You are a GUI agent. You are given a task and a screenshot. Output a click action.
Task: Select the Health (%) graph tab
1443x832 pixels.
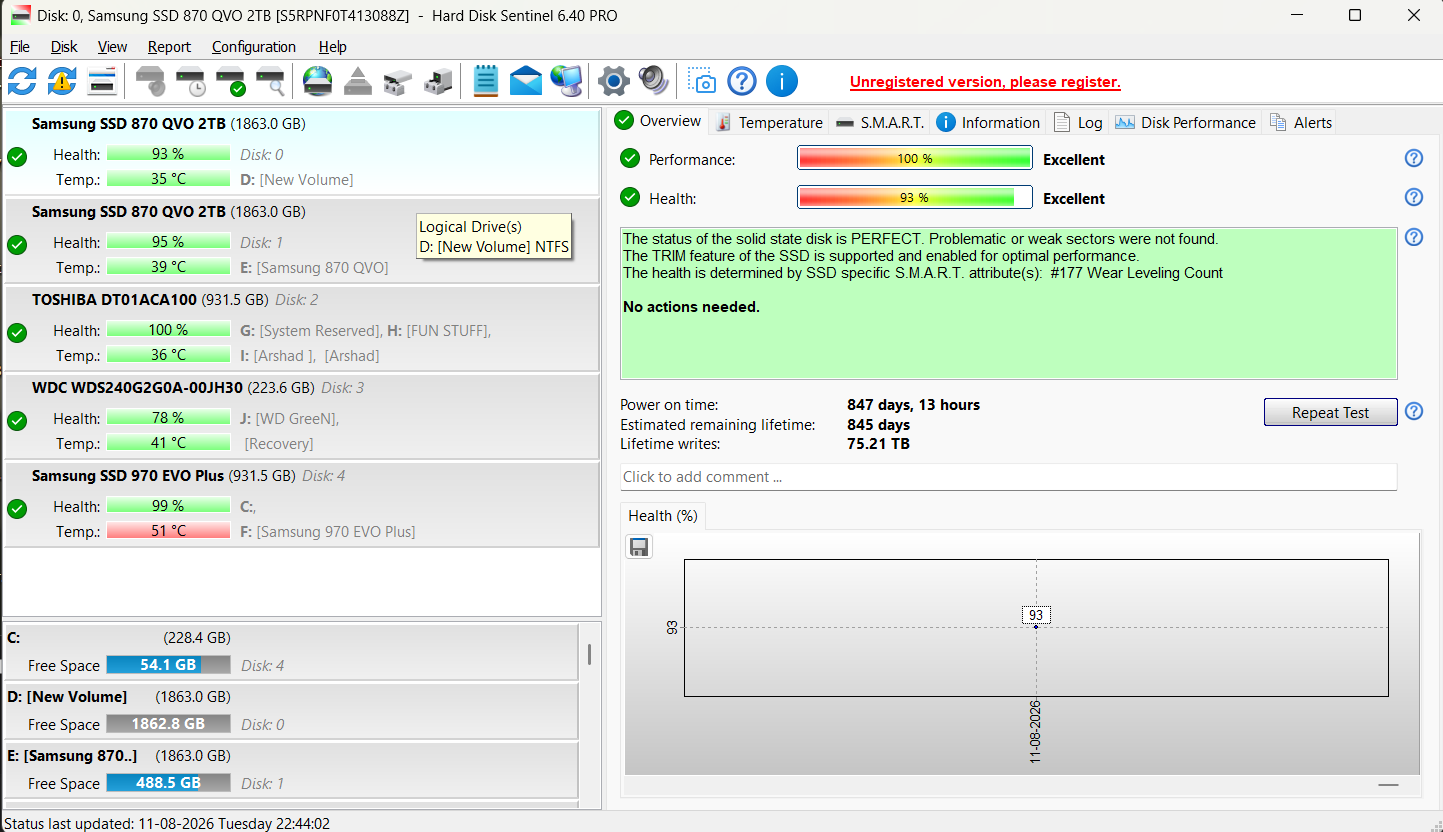coord(663,516)
